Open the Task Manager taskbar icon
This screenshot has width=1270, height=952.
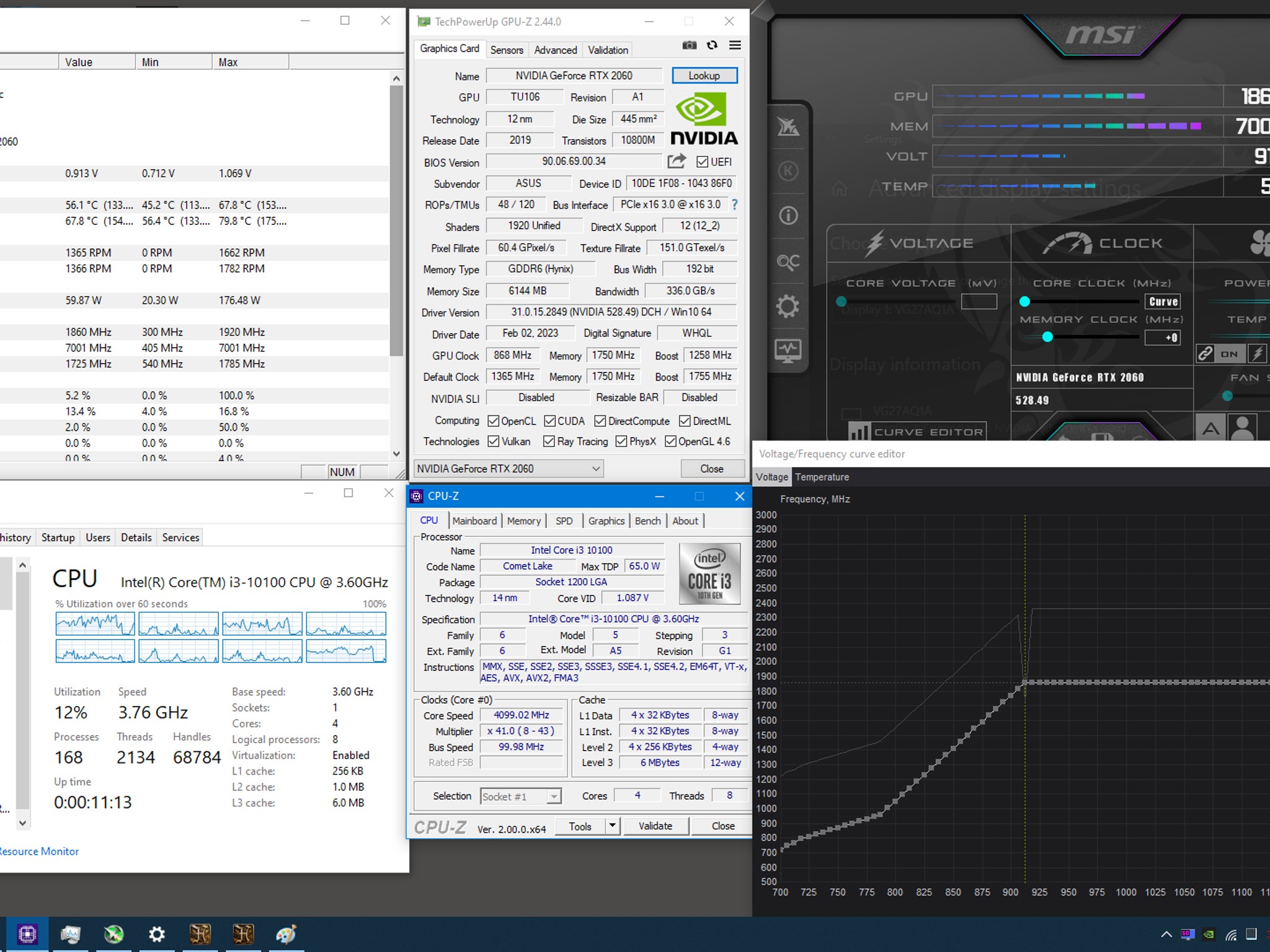[x=70, y=934]
